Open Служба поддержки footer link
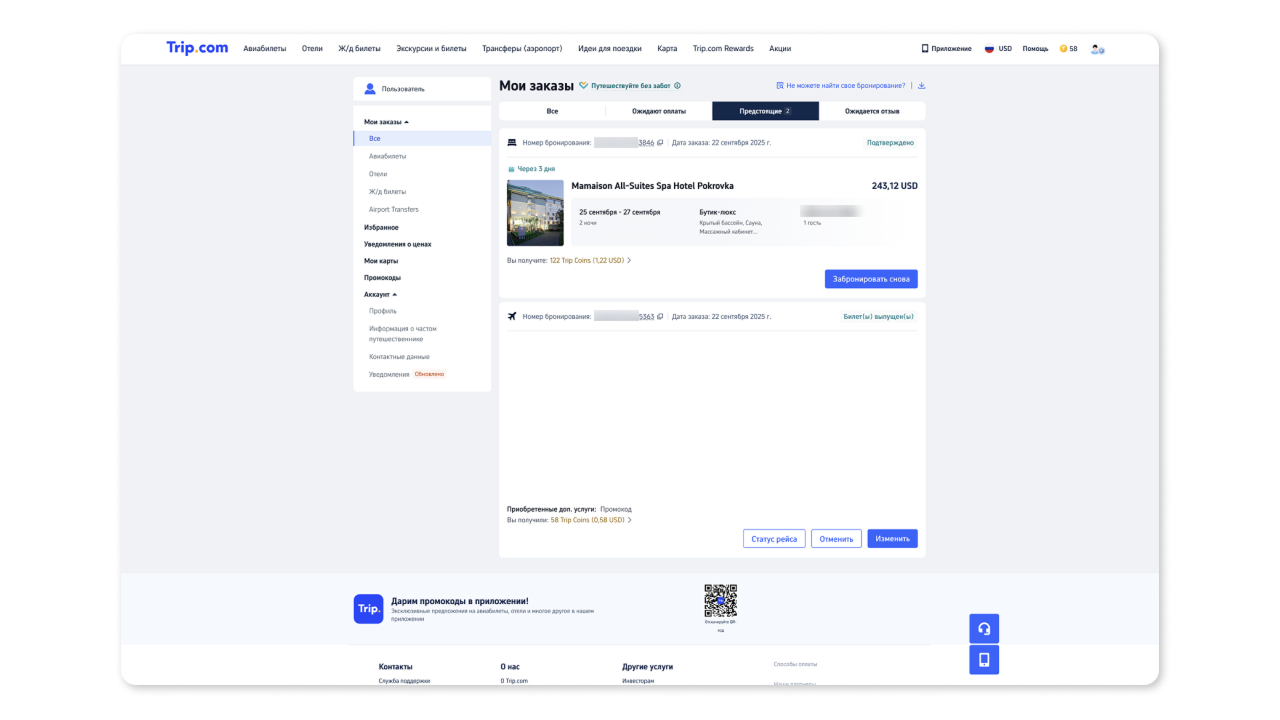This screenshot has height=720, width=1280. (x=404, y=681)
